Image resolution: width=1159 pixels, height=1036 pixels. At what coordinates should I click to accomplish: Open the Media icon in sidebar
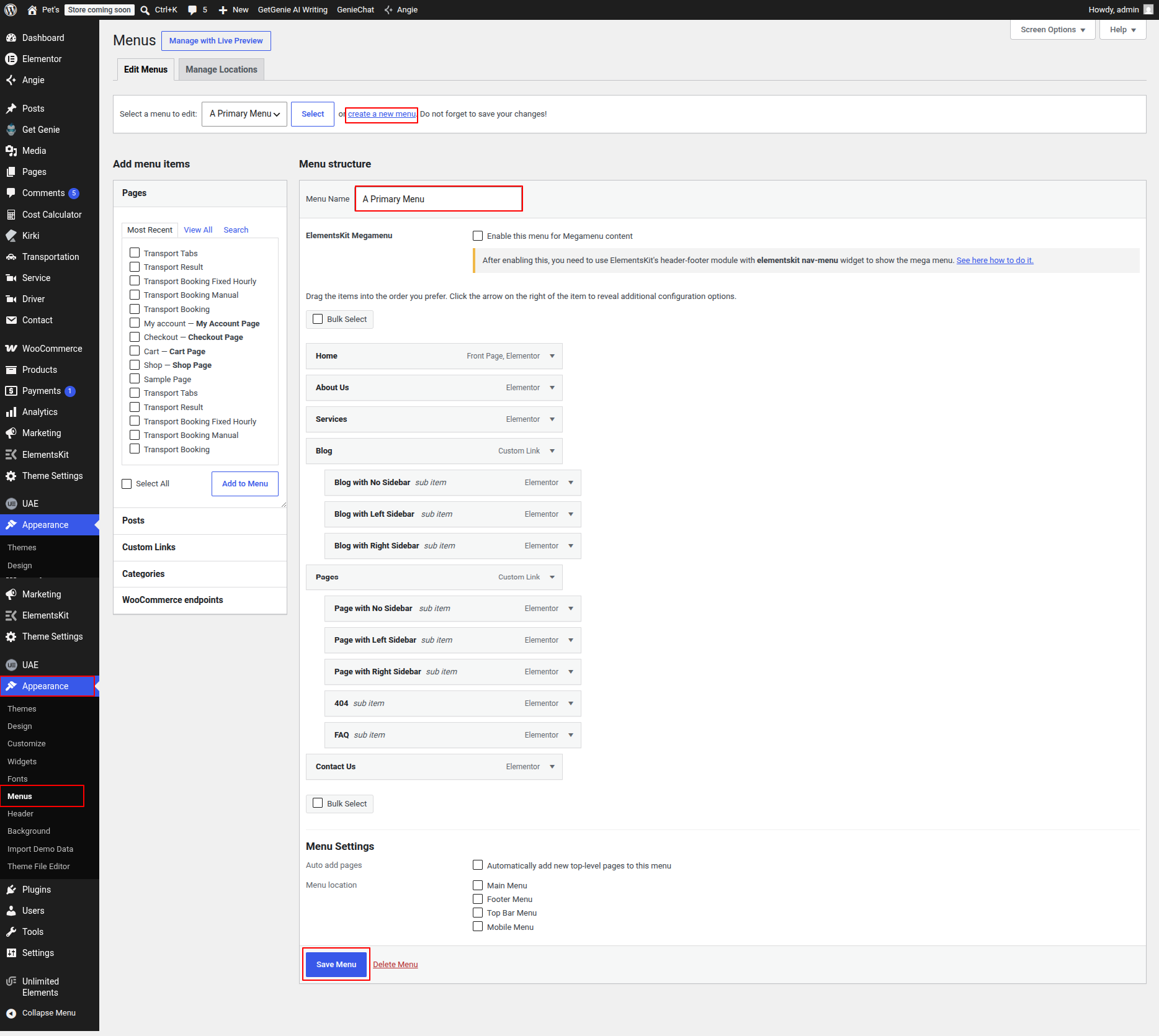11,151
